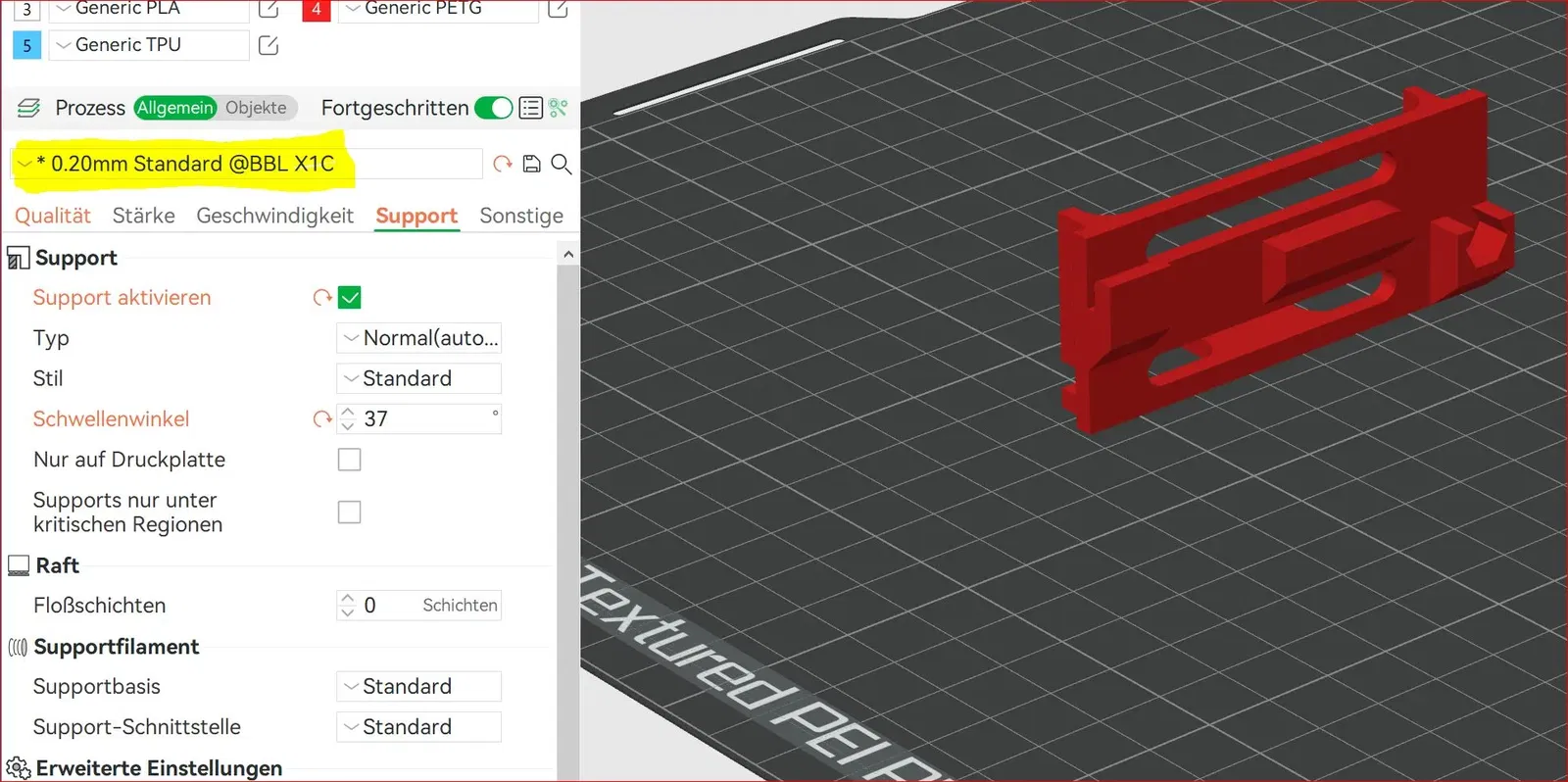Open the Generic TPU filament dropdown
1568x782 pixels.
(149, 45)
